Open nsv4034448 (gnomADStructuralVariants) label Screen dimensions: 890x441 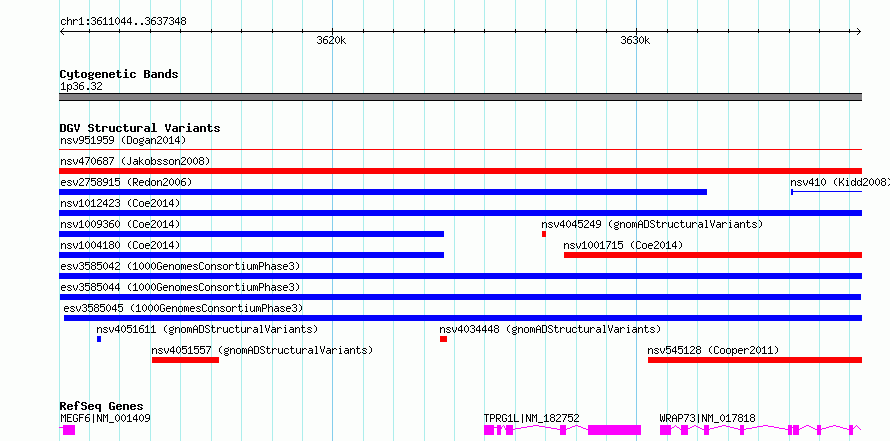(x=550, y=329)
